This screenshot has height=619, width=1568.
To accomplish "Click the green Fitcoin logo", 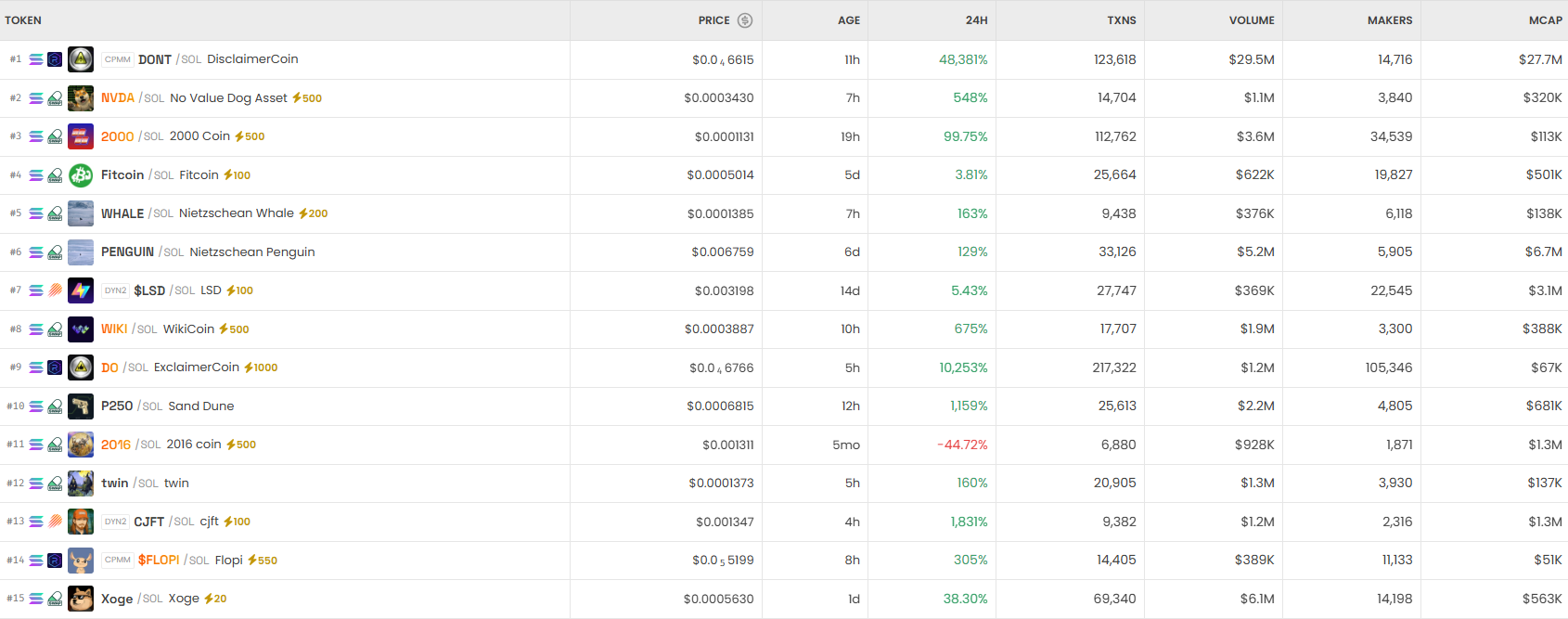I will pyautogui.click(x=81, y=174).
